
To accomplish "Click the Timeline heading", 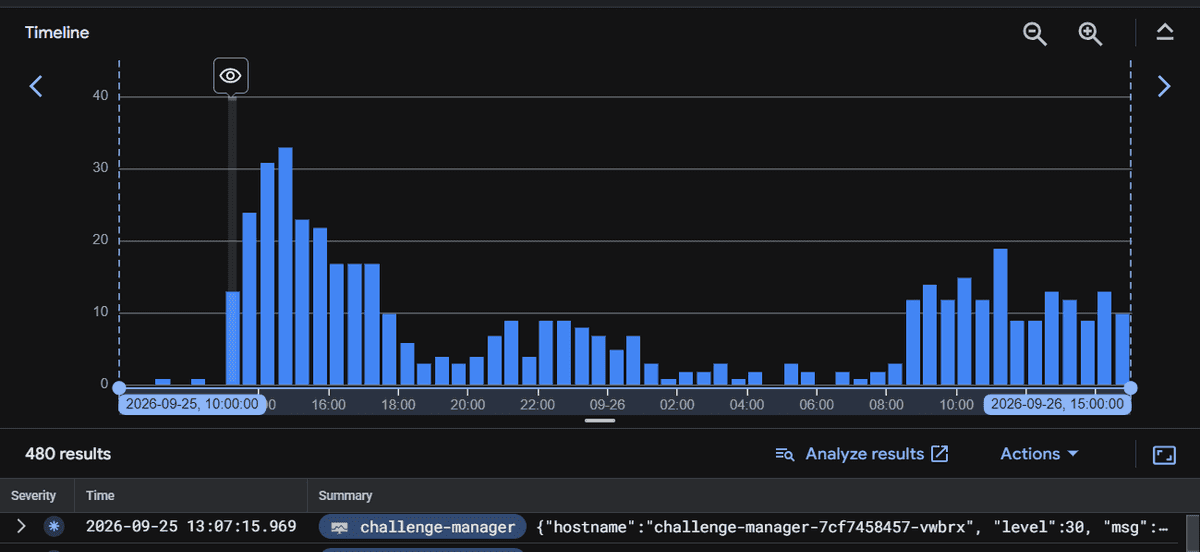I will pyautogui.click(x=57, y=33).
